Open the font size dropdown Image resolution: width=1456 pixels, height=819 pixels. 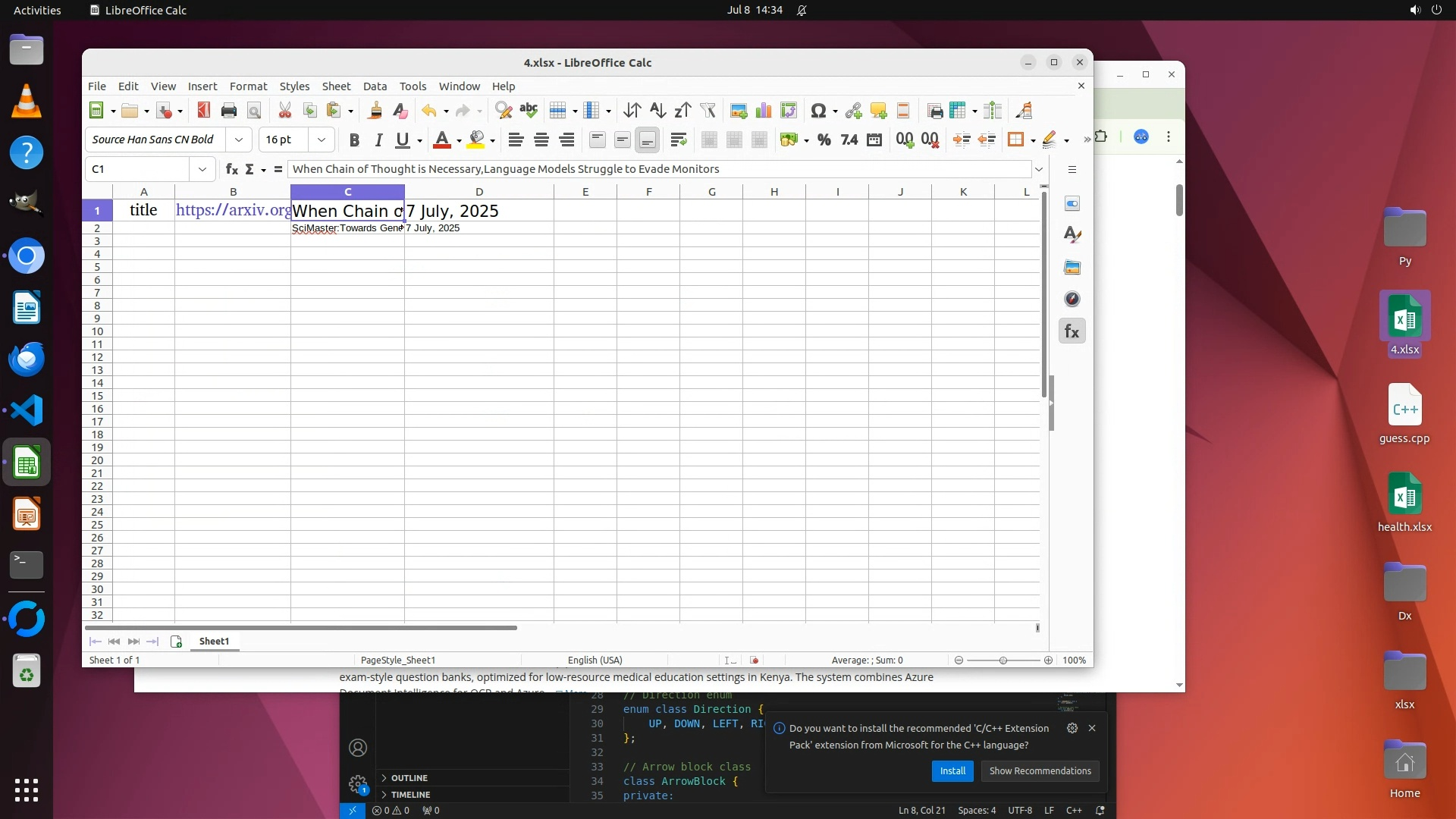(322, 140)
